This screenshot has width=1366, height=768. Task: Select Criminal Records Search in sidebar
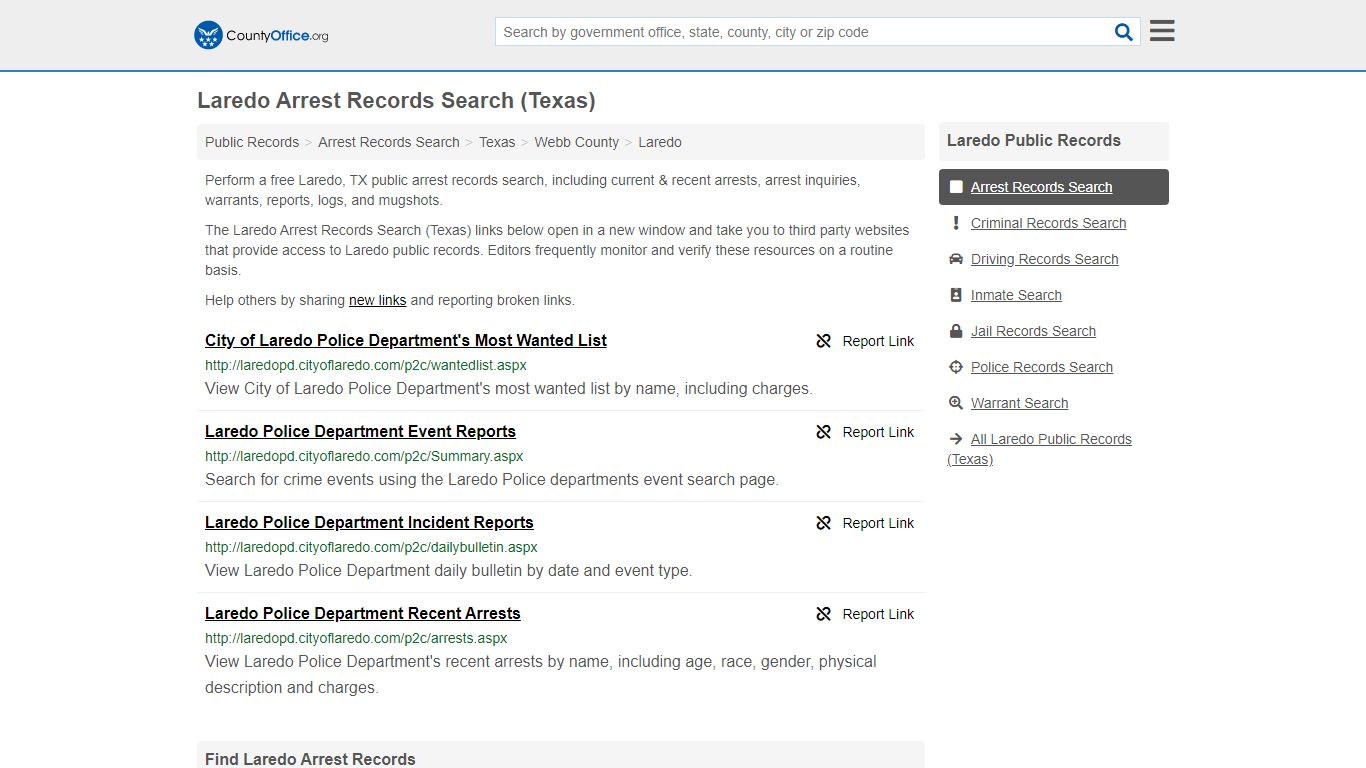[1048, 223]
